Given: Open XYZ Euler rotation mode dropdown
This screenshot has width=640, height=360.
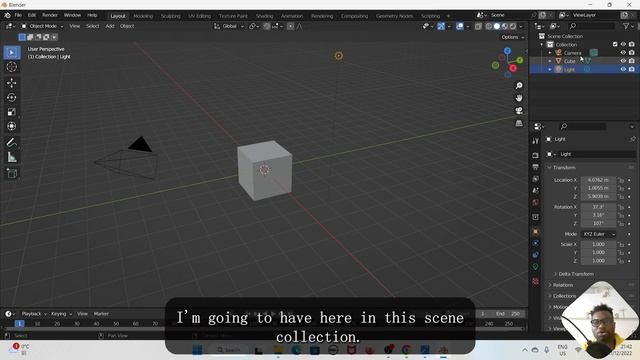Looking at the screenshot, I should (x=599, y=234).
